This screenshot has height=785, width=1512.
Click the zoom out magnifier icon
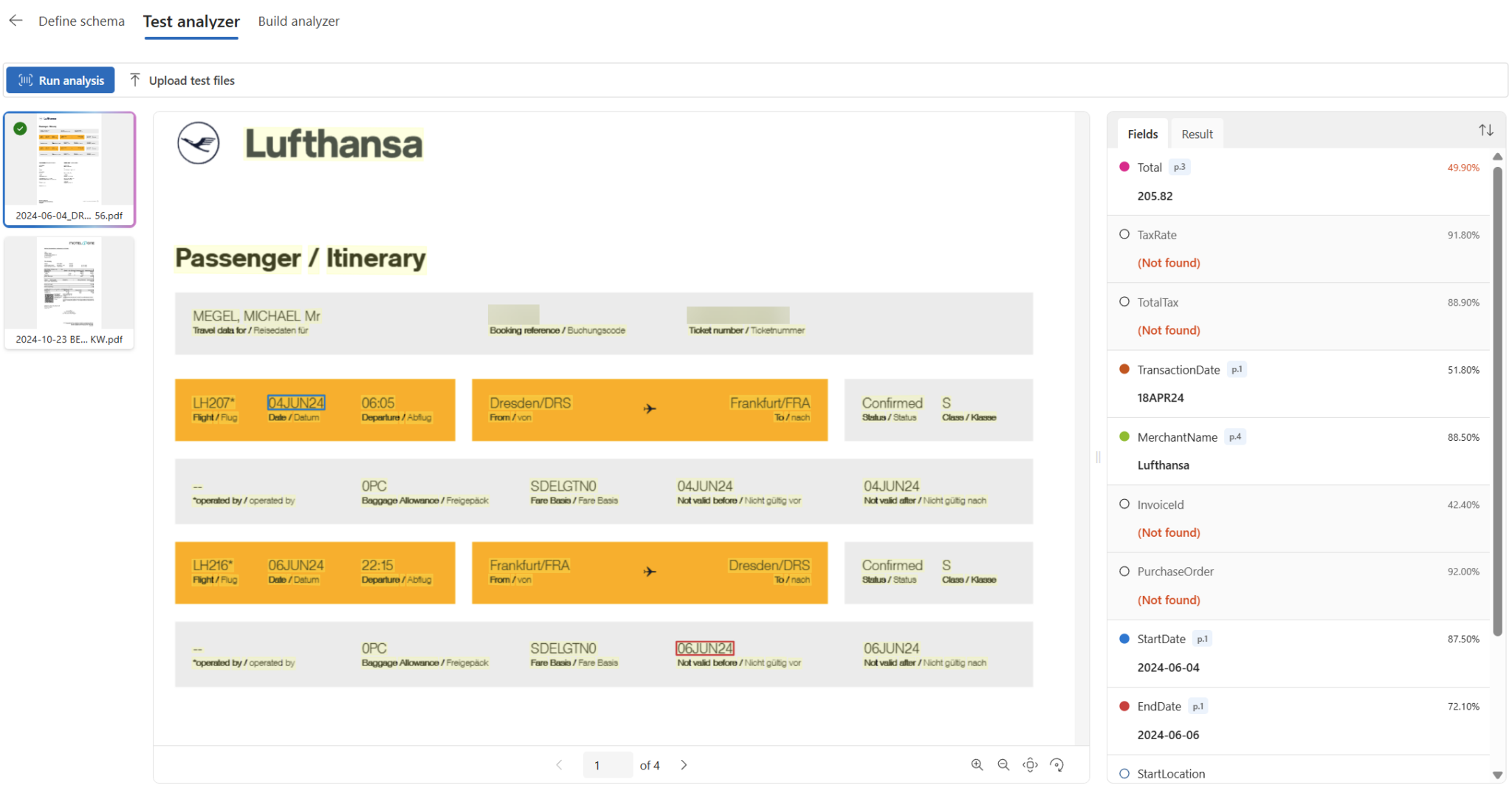tap(1003, 765)
